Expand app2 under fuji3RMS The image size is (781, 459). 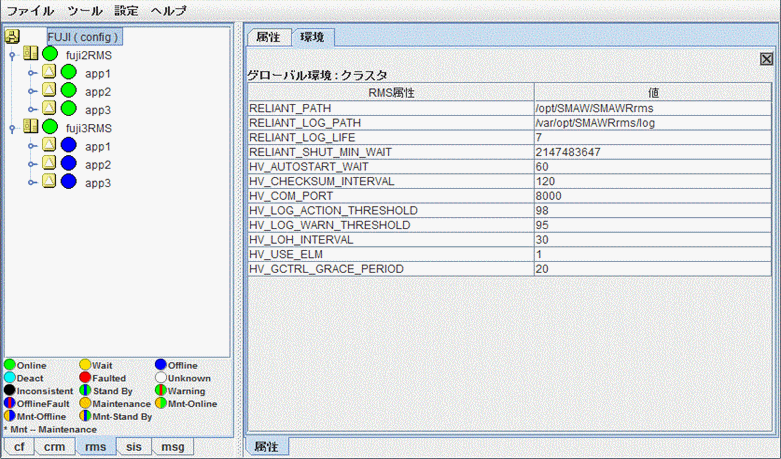[32, 164]
